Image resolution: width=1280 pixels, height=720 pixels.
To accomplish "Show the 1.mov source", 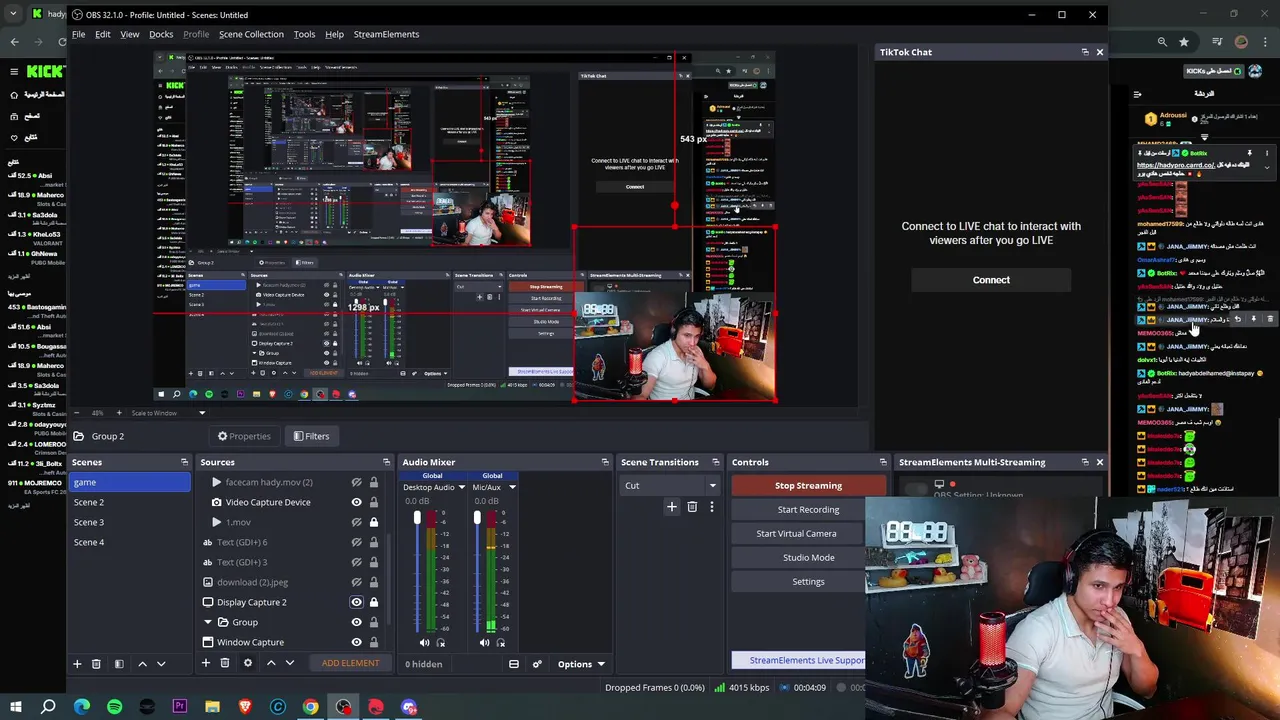I will click(356, 522).
